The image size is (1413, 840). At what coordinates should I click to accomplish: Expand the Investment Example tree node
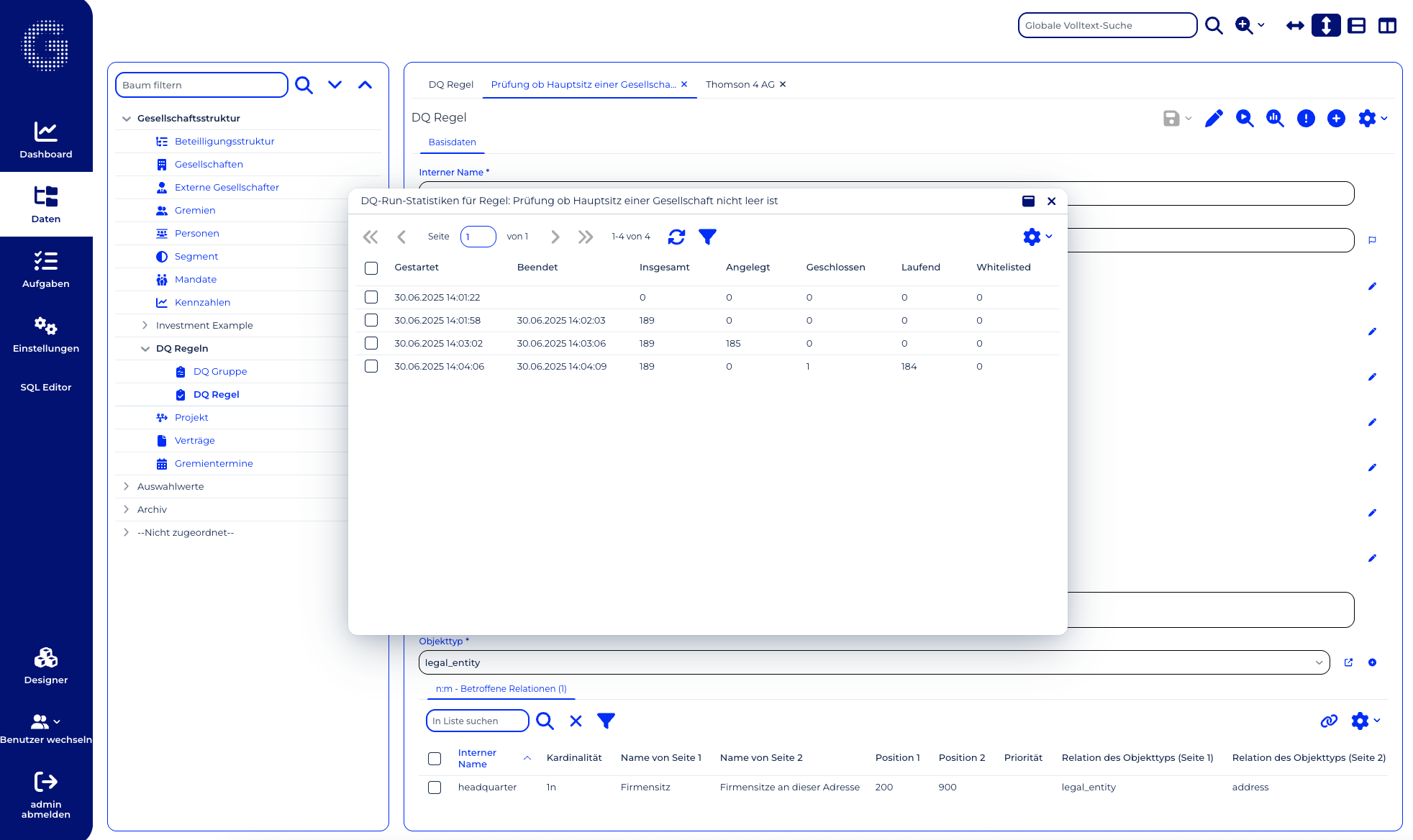click(x=144, y=325)
